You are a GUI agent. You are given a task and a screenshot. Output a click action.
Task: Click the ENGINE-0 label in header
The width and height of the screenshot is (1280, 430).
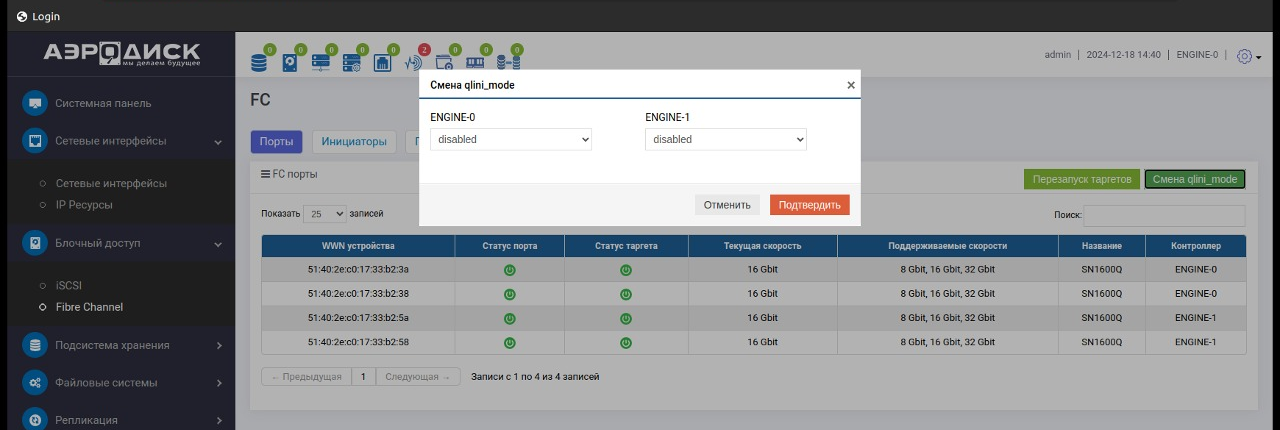pyautogui.click(x=1198, y=55)
